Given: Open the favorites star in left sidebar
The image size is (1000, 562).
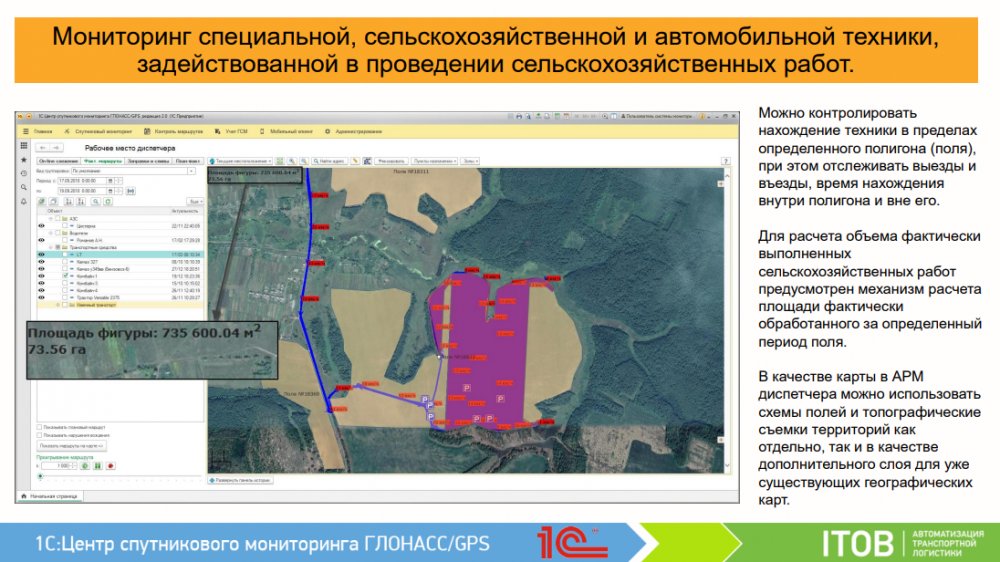Looking at the screenshot, I should tap(23, 159).
